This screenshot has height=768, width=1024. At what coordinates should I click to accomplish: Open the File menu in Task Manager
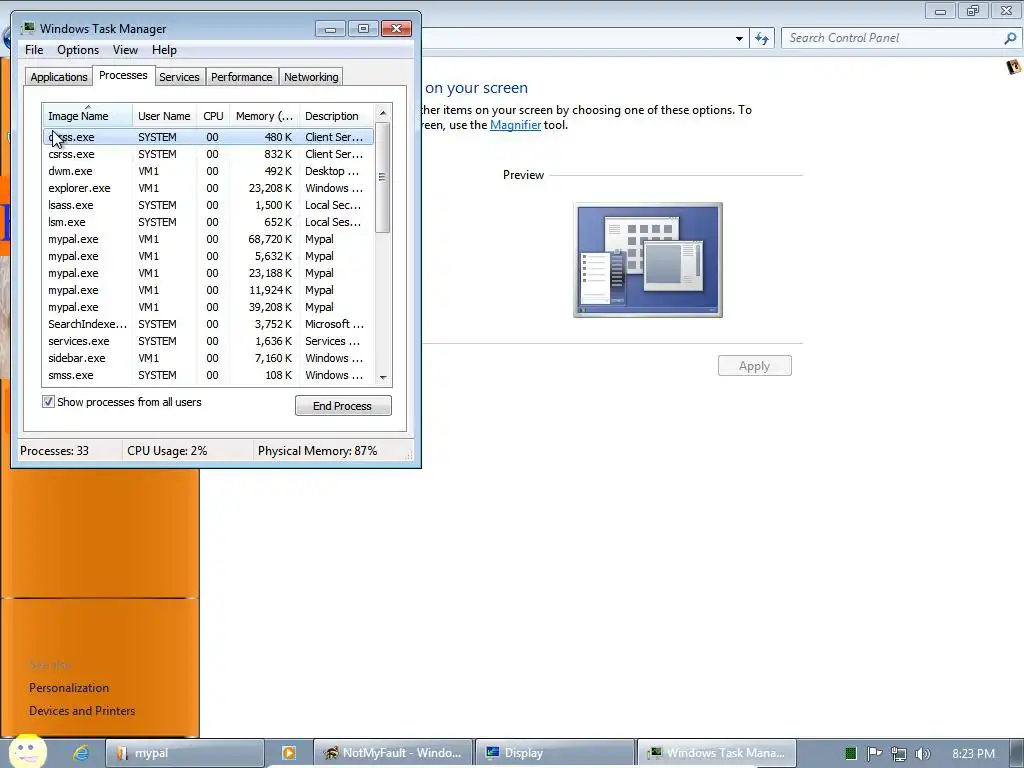34,50
